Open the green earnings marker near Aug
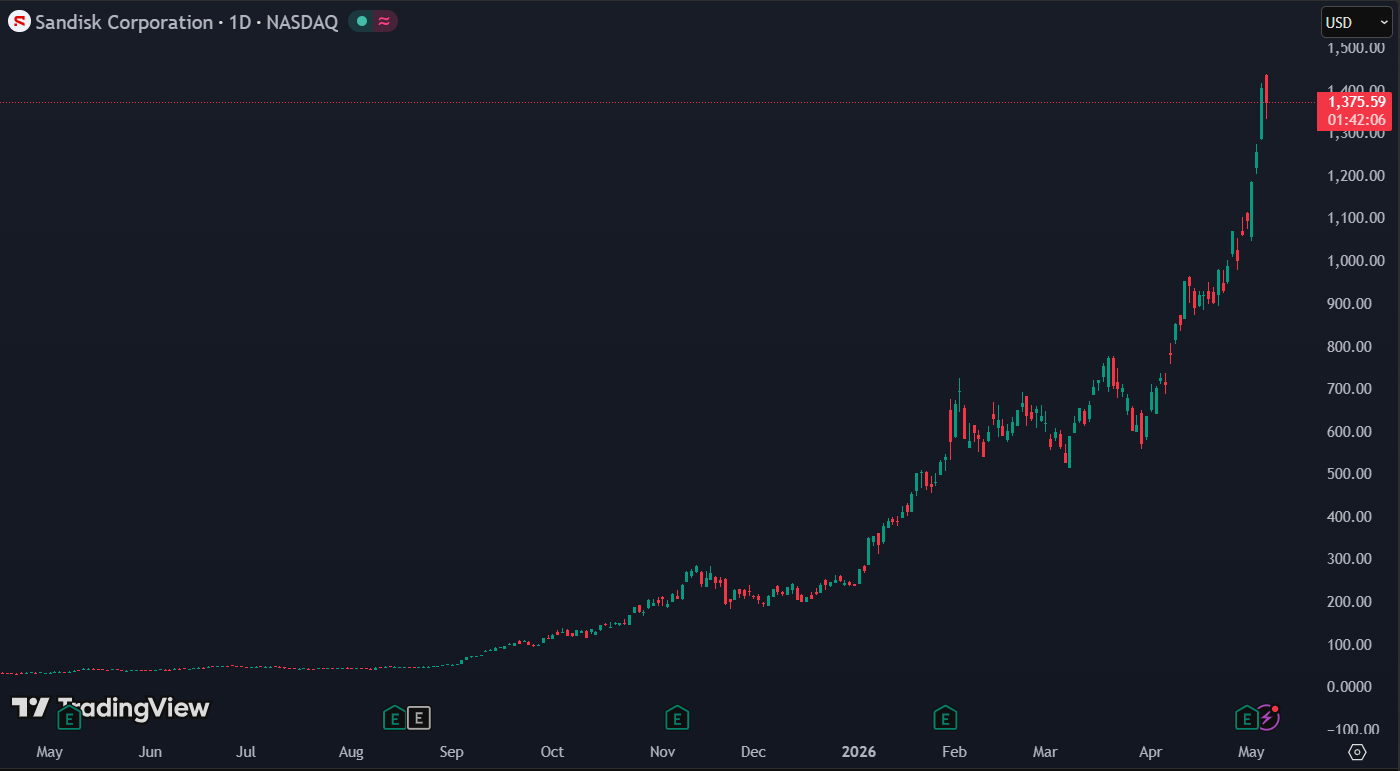This screenshot has height=771, width=1400. click(395, 717)
